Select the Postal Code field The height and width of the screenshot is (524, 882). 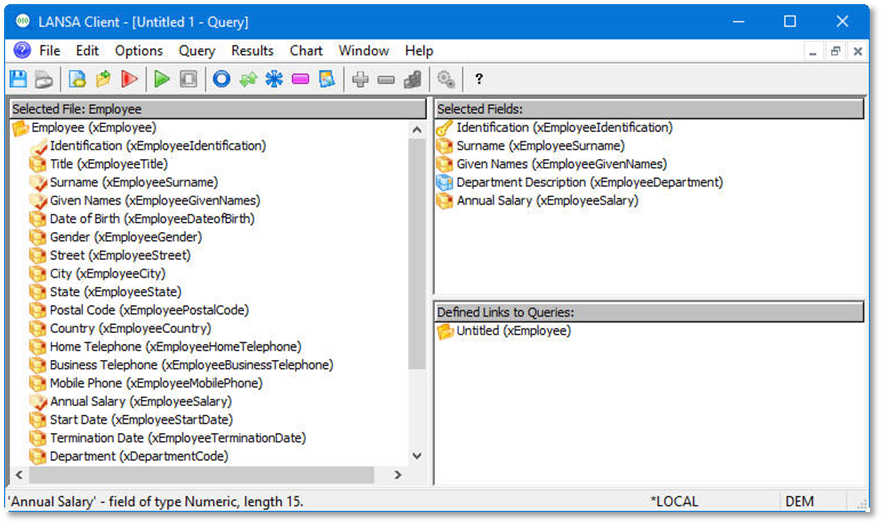click(149, 310)
